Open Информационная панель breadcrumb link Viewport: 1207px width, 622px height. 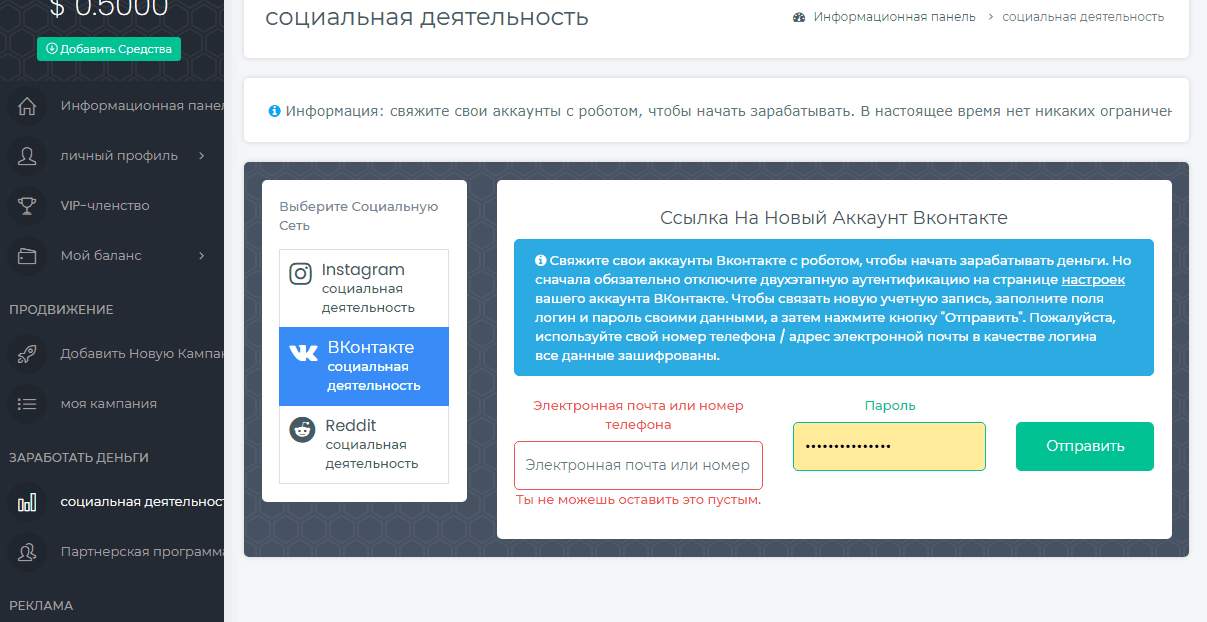click(x=894, y=17)
